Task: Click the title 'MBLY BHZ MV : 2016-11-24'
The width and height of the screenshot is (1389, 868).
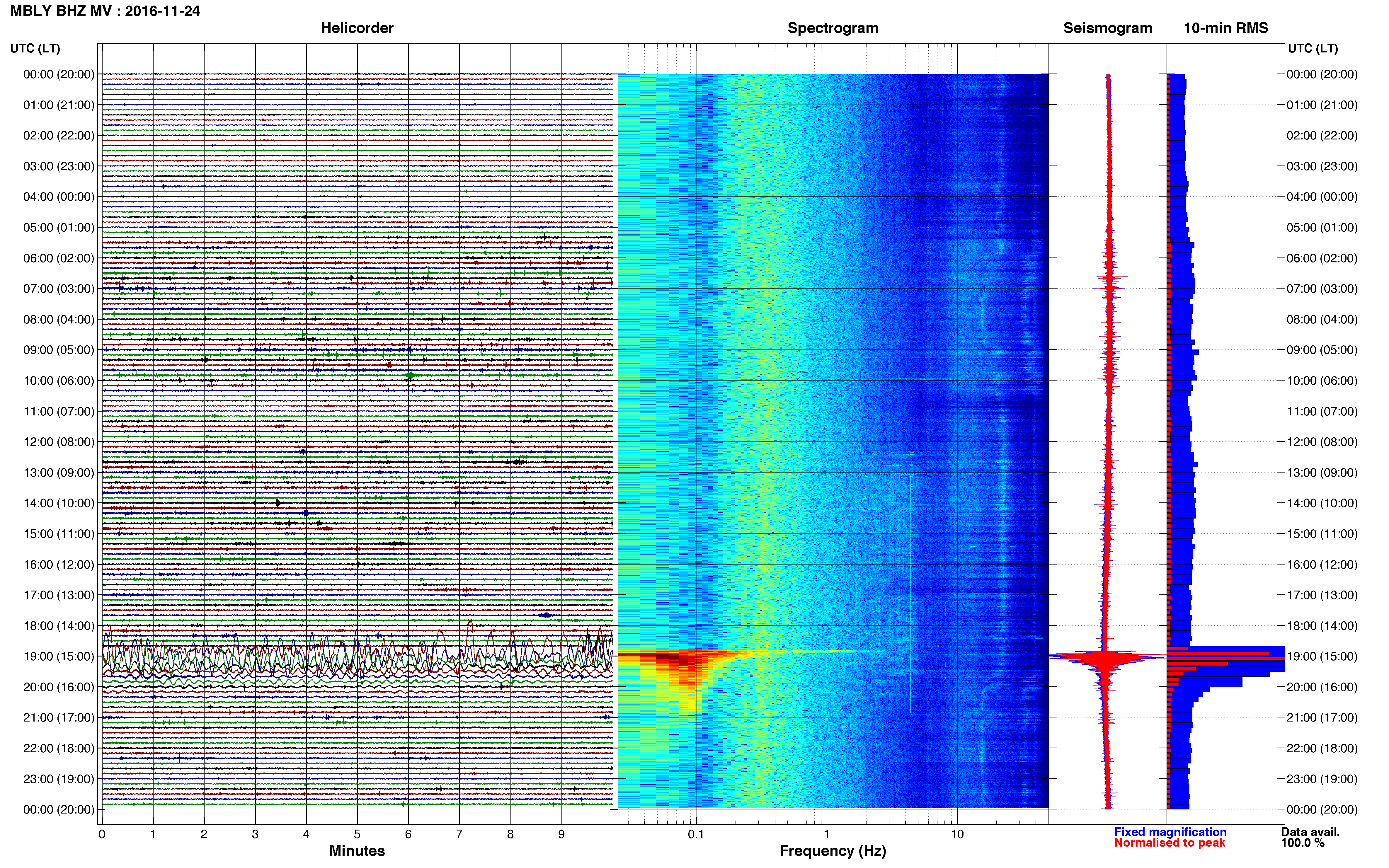Action: tap(105, 11)
